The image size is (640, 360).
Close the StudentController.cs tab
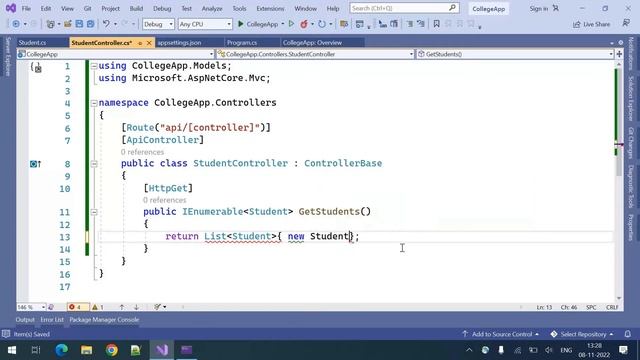click(149, 43)
